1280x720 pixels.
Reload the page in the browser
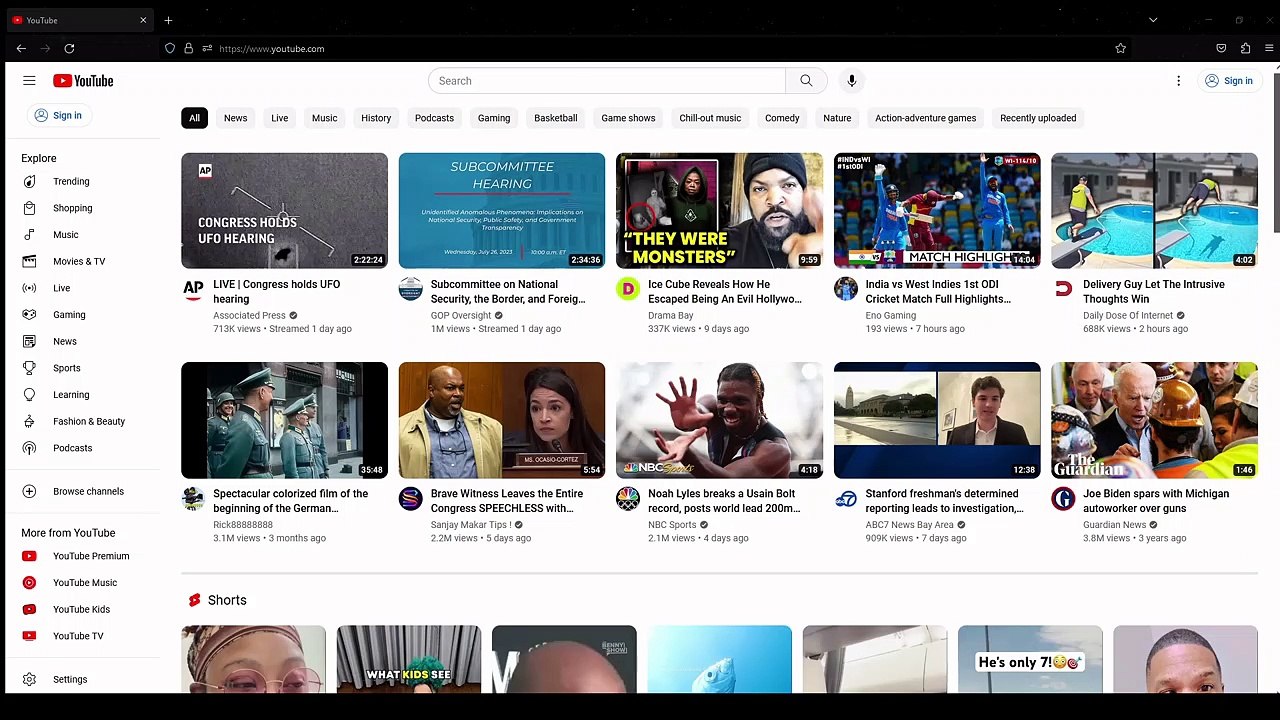click(x=69, y=48)
